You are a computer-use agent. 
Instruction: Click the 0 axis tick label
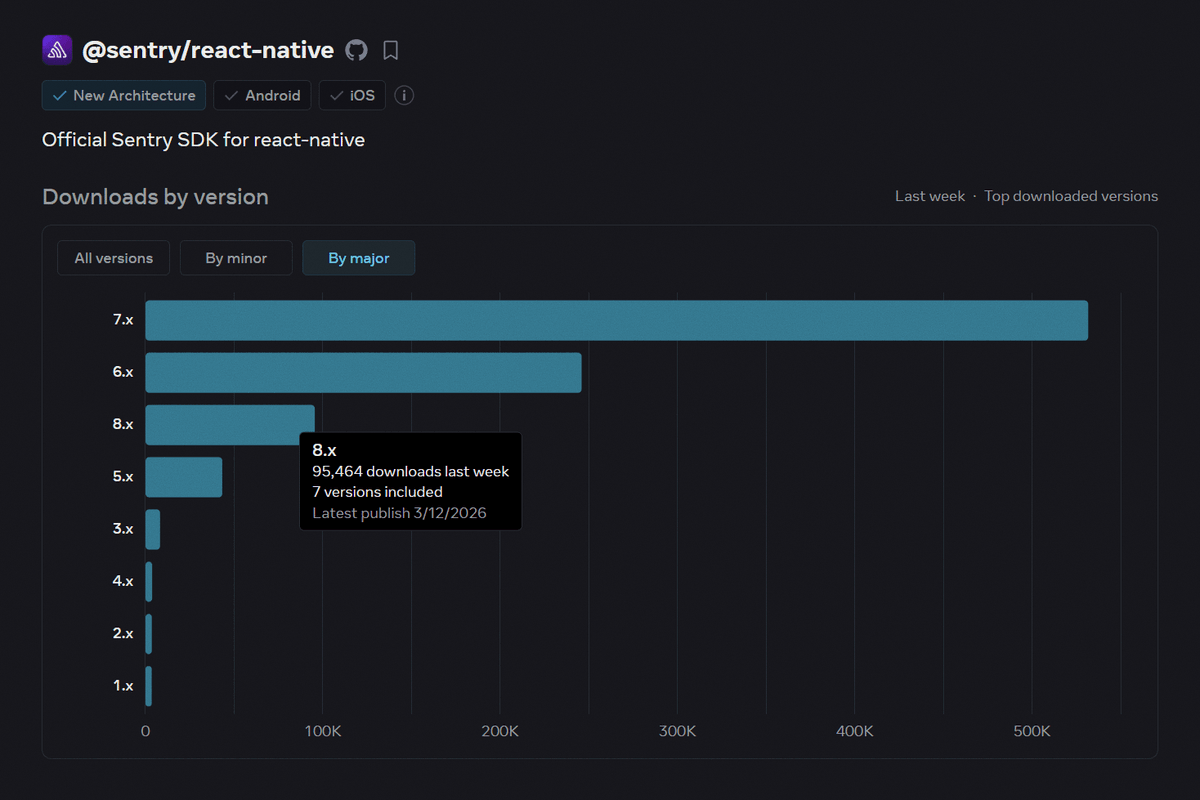[x=145, y=732]
